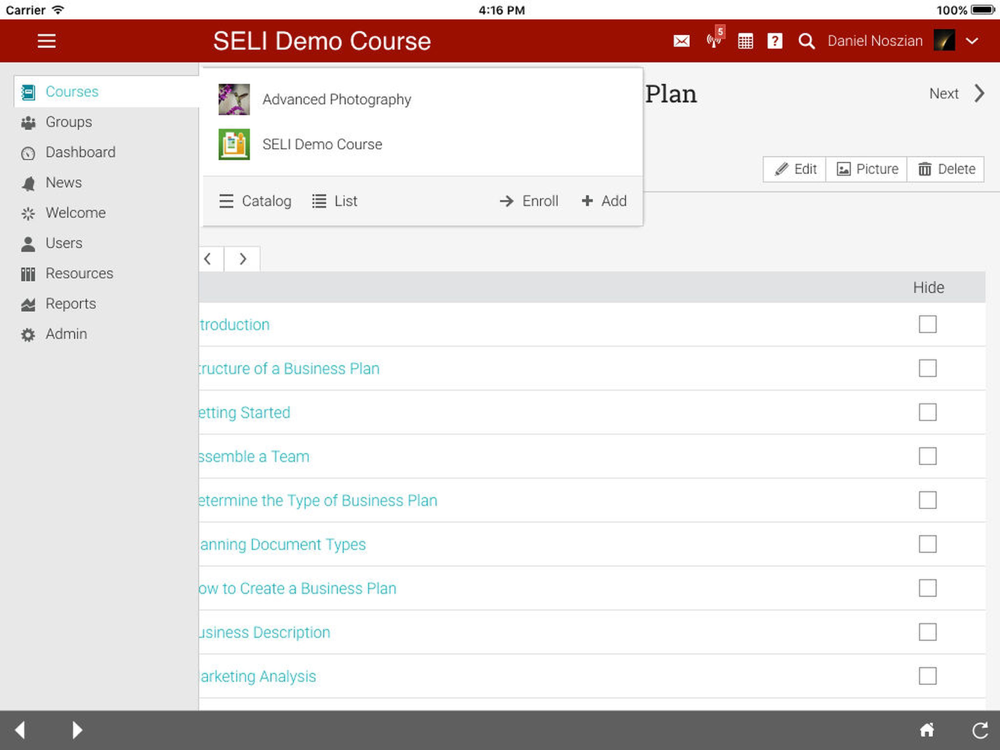
Task: Click the search magnifier icon
Action: [806, 41]
